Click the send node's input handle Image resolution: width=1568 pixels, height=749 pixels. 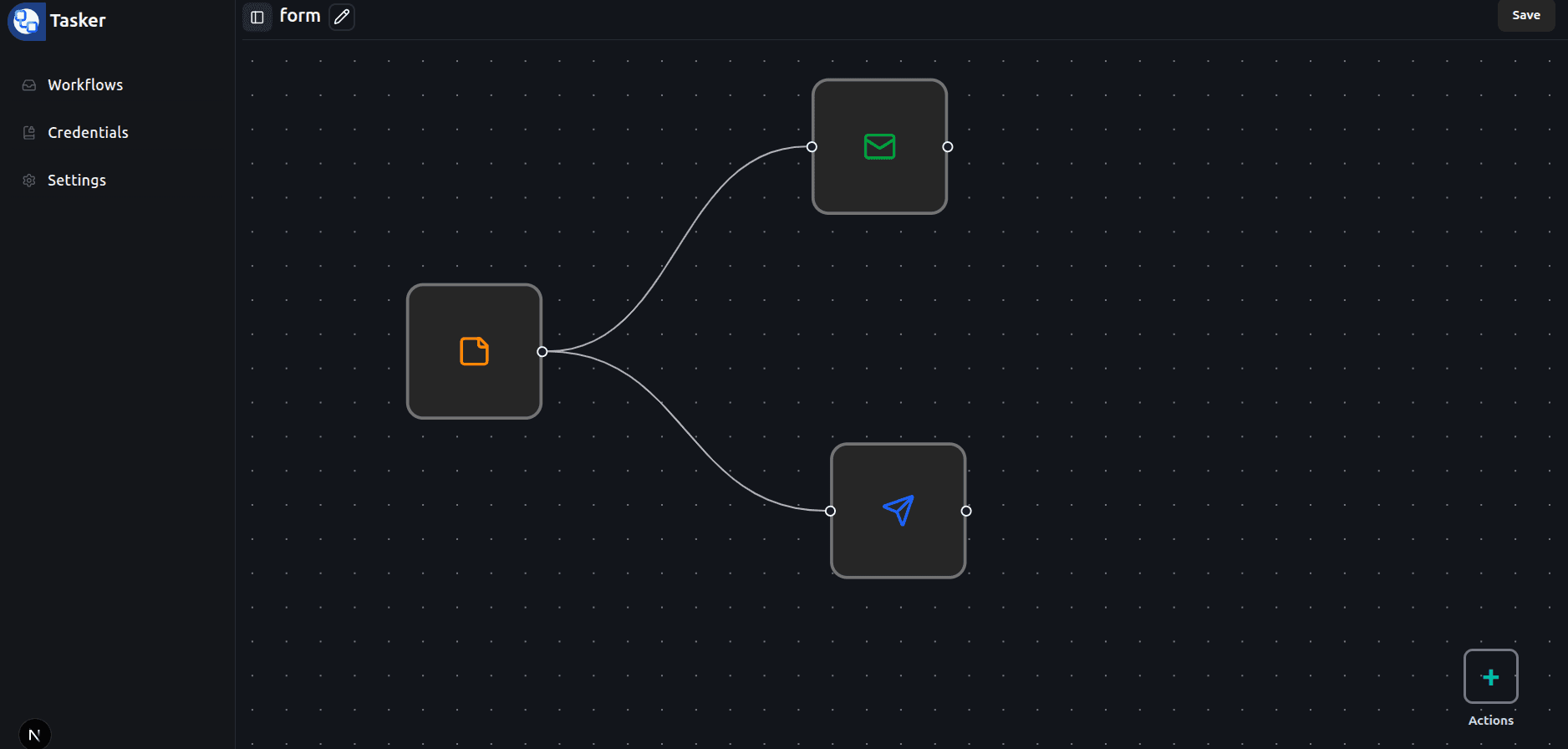pyautogui.click(x=830, y=511)
